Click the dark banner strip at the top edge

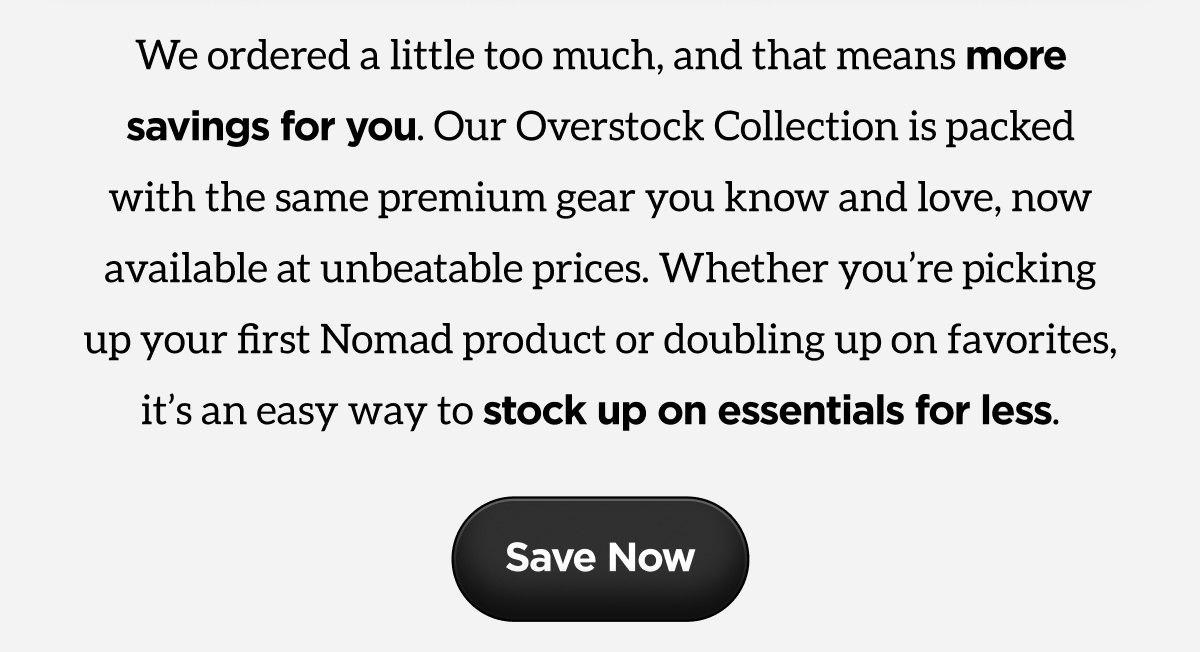pyautogui.click(x=600, y=4)
